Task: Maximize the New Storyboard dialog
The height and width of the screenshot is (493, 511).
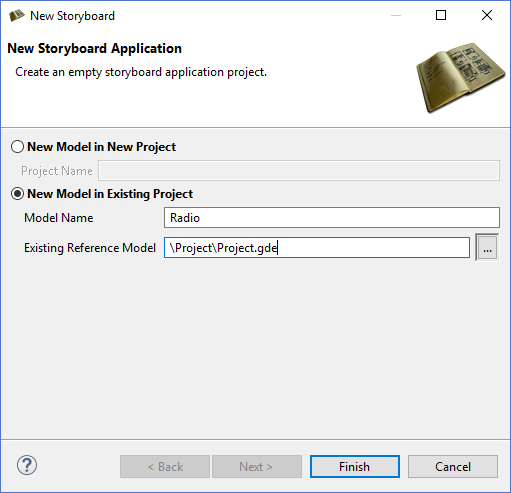Action: pos(441,15)
